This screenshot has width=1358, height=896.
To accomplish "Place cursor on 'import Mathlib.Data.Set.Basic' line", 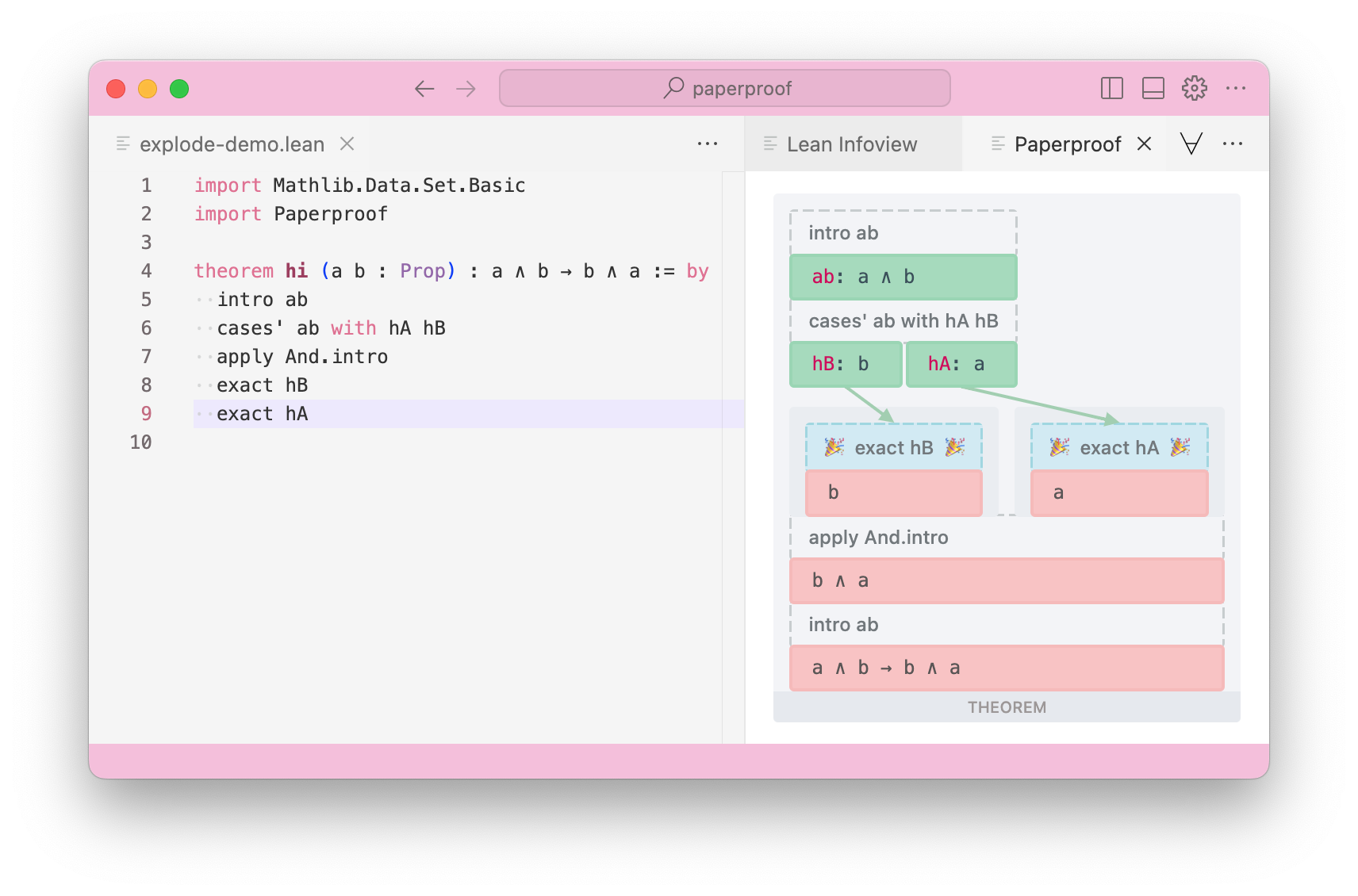I will coord(359,186).
